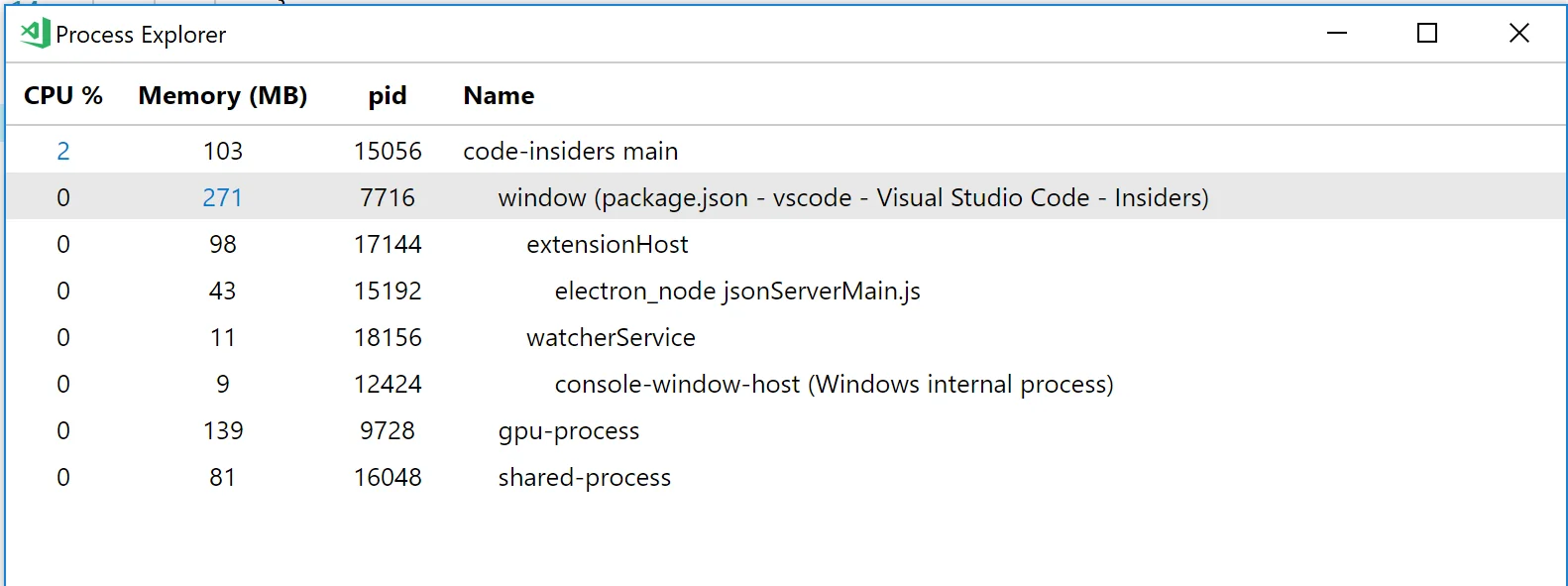
Task: Close the Process Explorer window
Action: [x=1518, y=34]
